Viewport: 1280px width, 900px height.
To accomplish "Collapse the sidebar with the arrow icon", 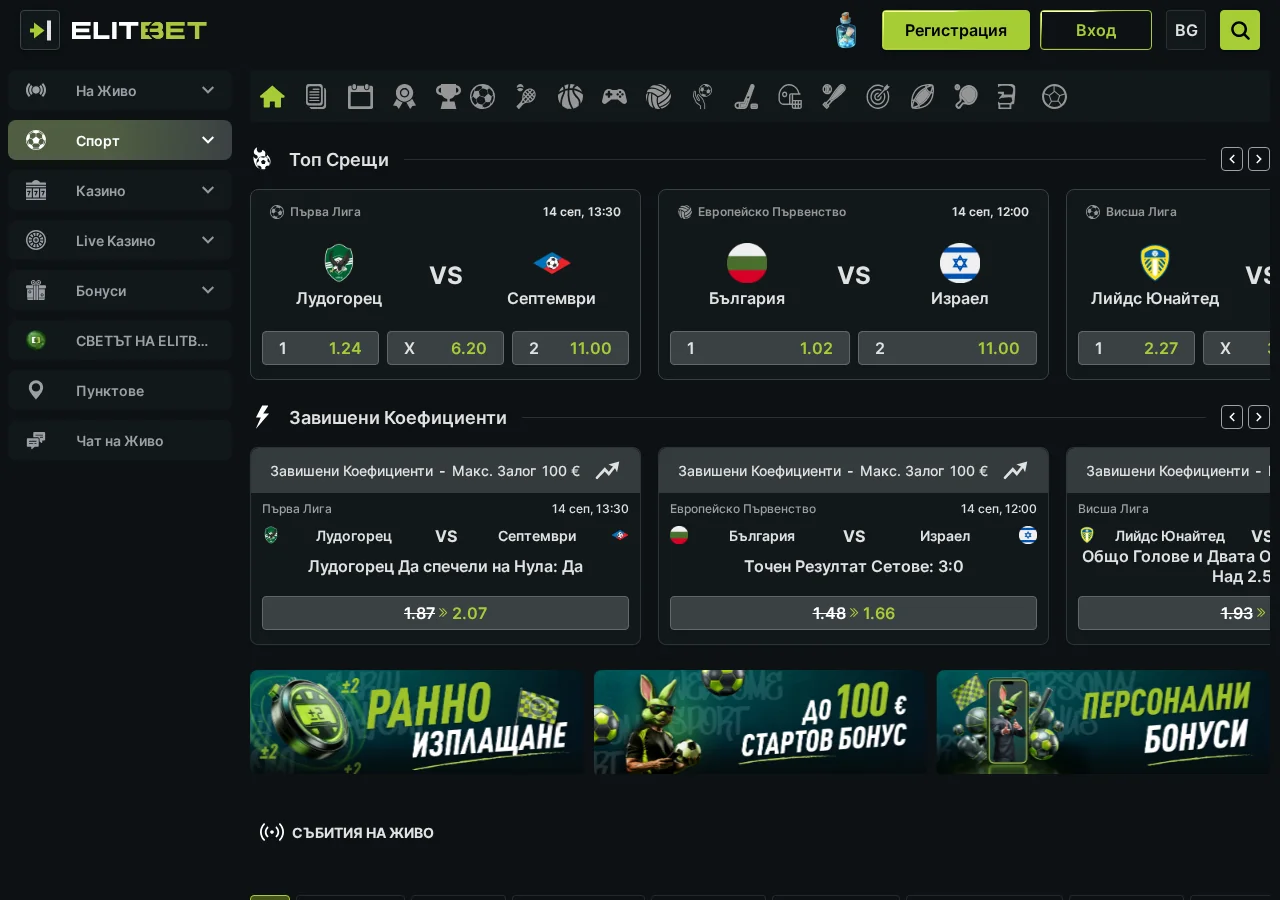I will click(40, 30).
